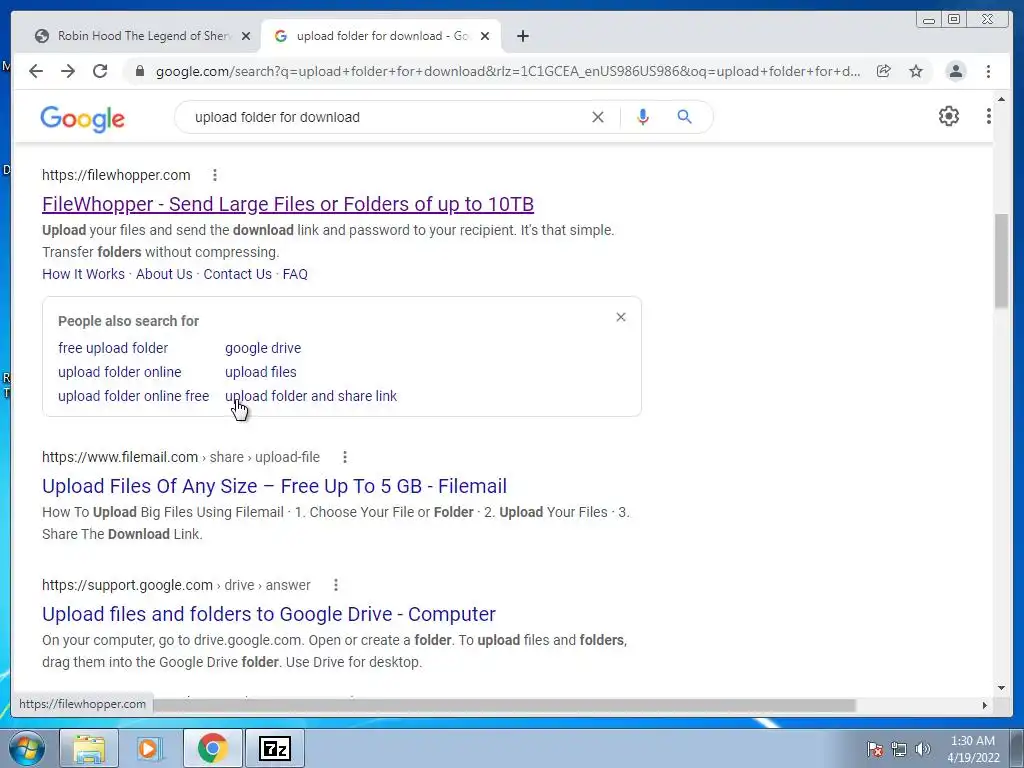Open Chrome three-dot menu
Screen dimensions: 1024x768
(988, 71)
